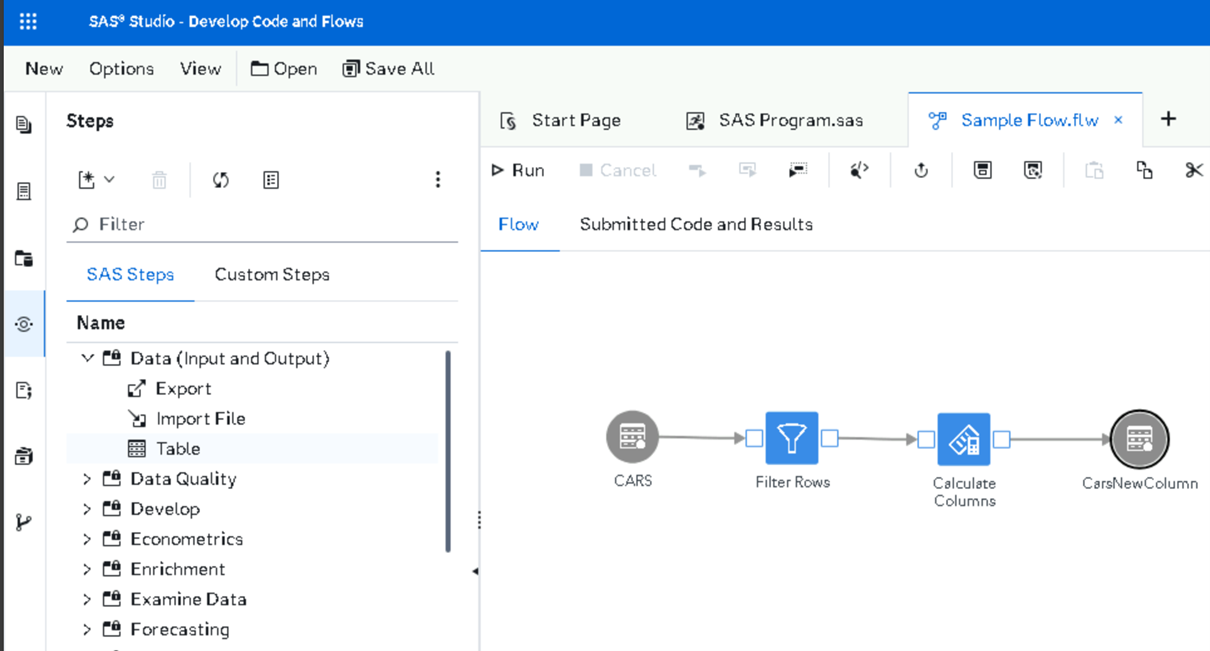Open the Explorer folder pane in sidebar

[24, 258]
